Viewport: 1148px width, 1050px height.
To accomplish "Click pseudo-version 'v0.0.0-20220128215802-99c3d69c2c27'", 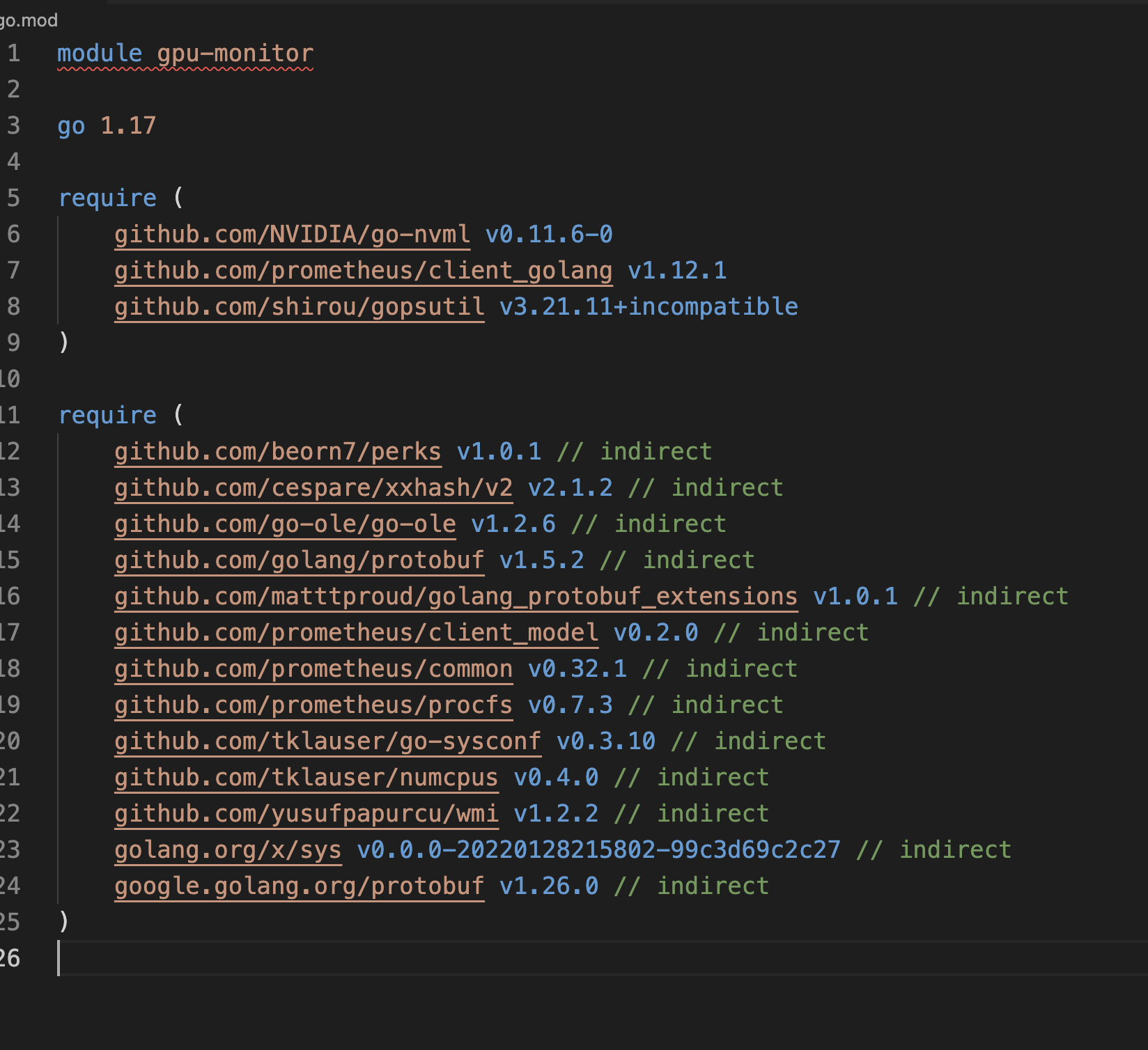I will click(x=599, y=850).
